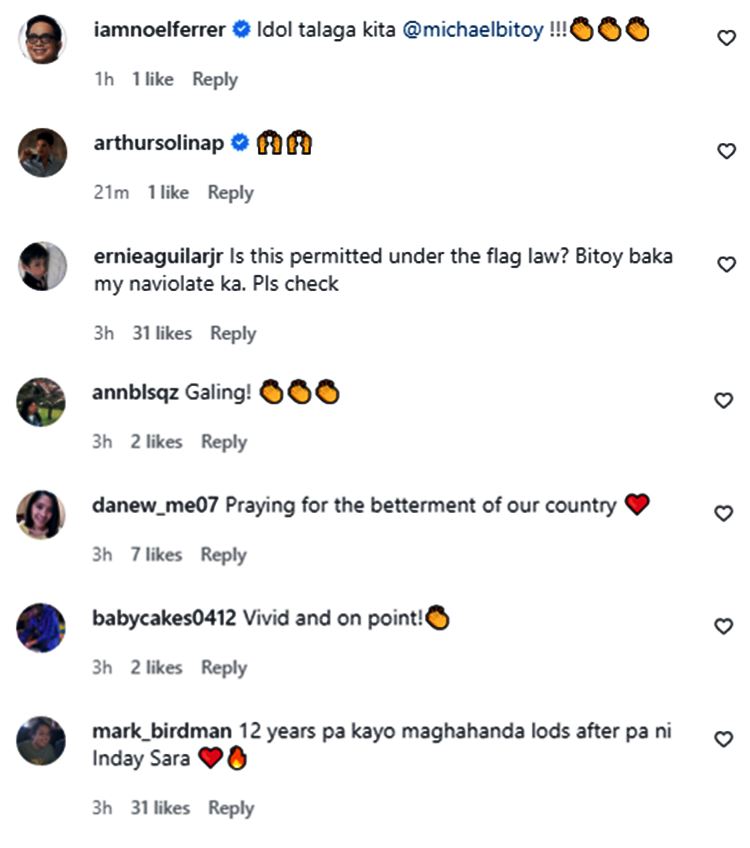The image size is (750, 848).
Task: Reply to iamnoelferrer's comment
Action: (x=215, y=79)
